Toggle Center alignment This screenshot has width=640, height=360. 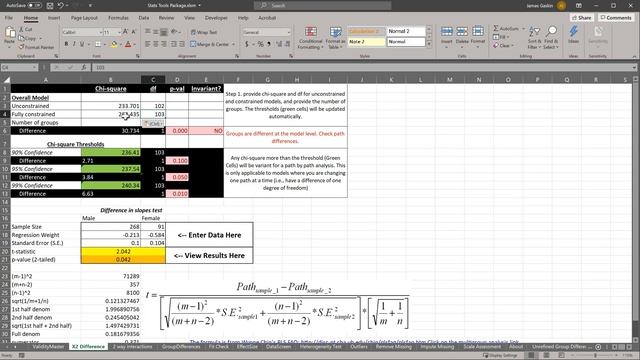[x=156, y=44]
